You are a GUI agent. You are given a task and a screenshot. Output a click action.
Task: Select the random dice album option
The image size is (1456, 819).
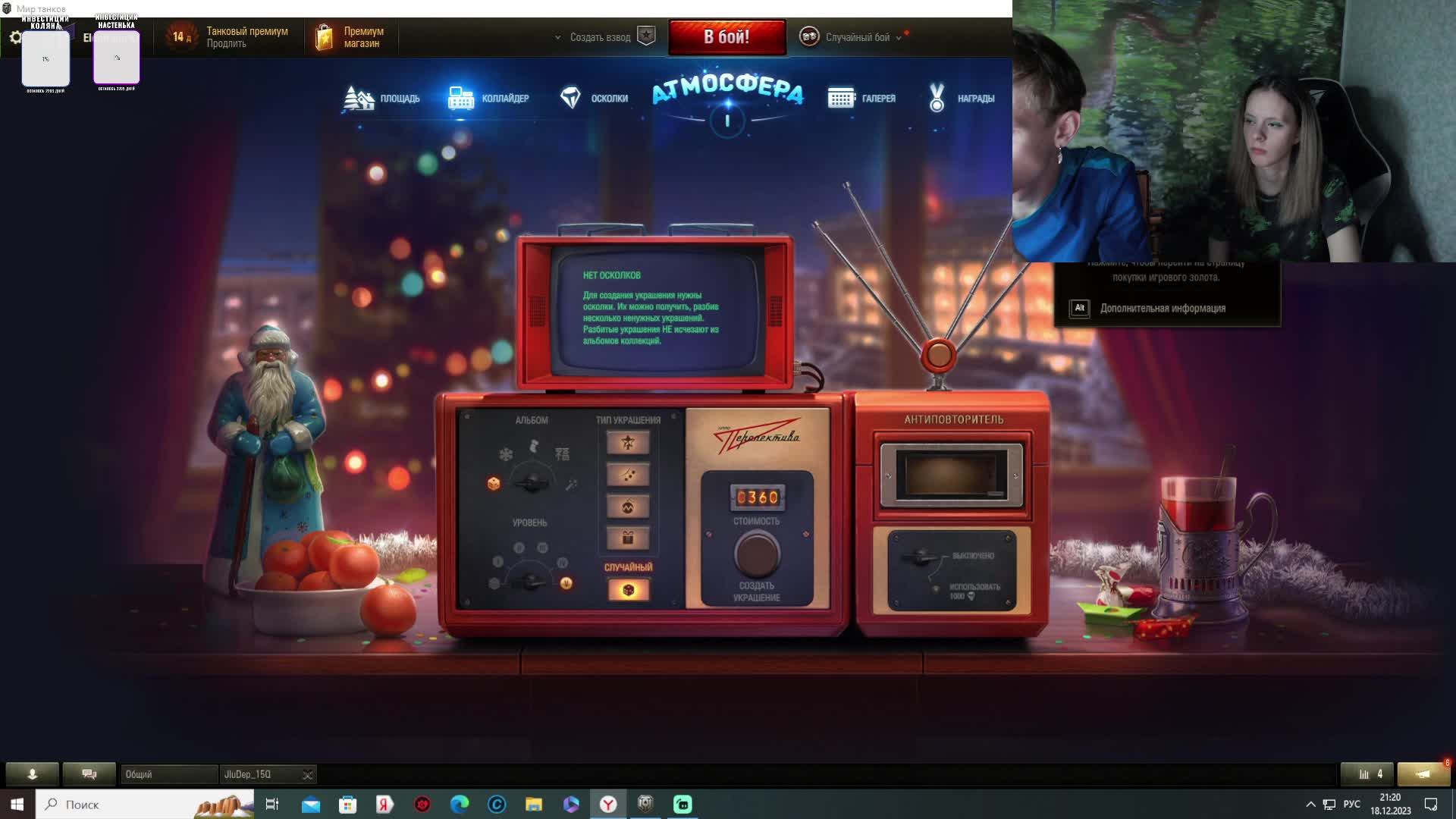[494, 483]
